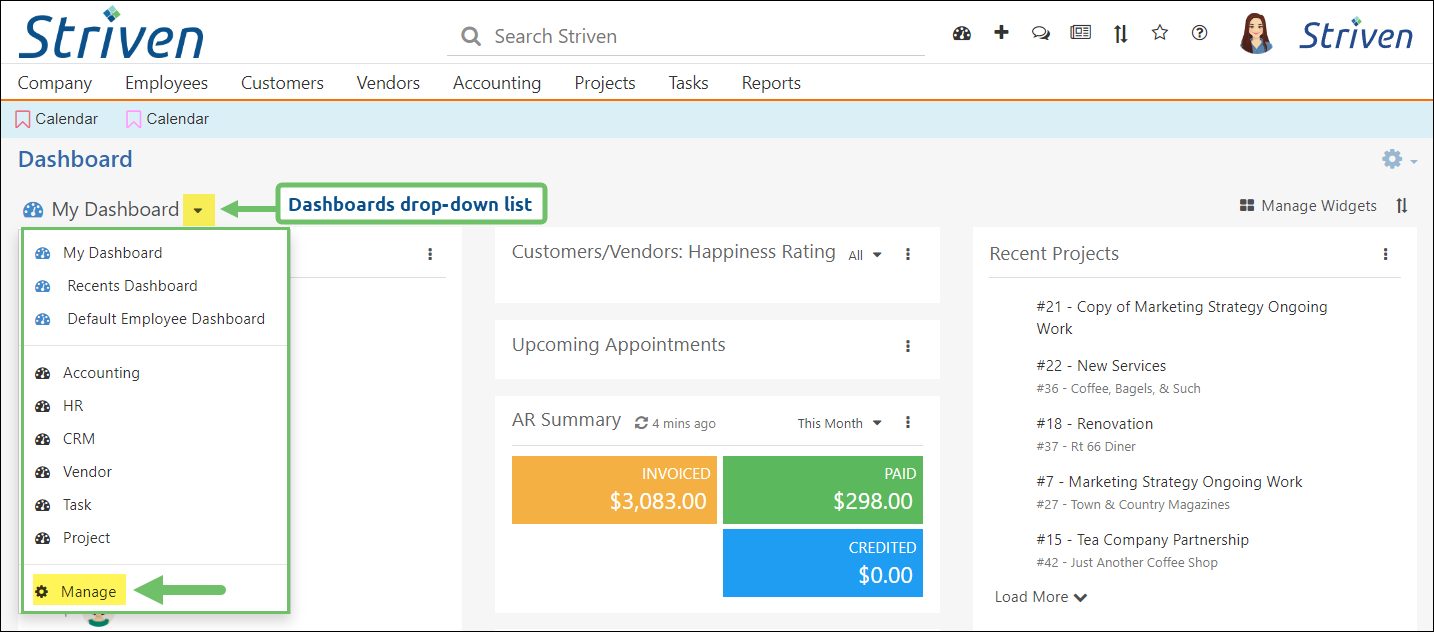Click the Striven logo at top left
The width and height of the screenshot is (1434, 632).
click(x=111, y=32)
